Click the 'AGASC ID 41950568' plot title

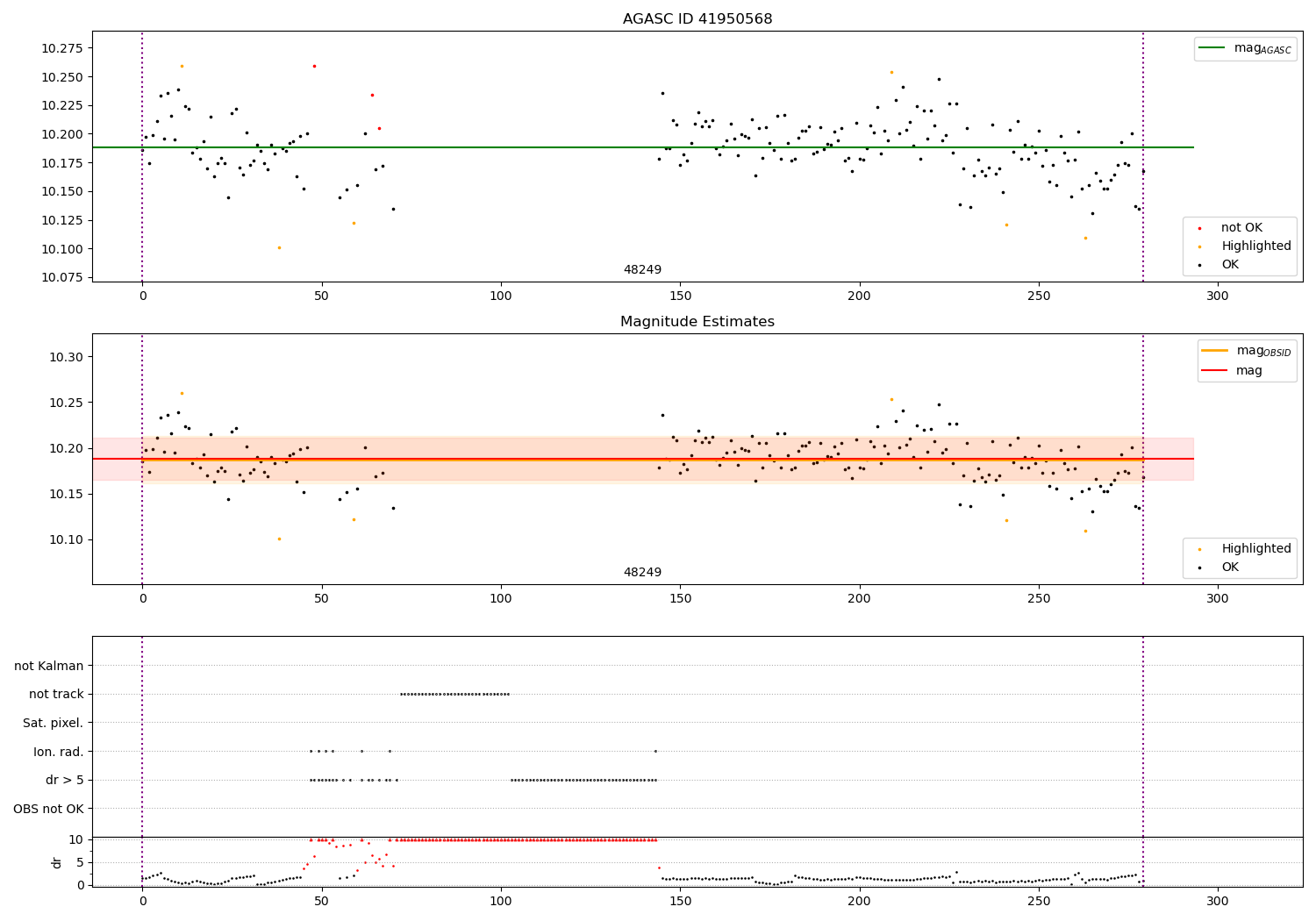click(x=697, y=18)
